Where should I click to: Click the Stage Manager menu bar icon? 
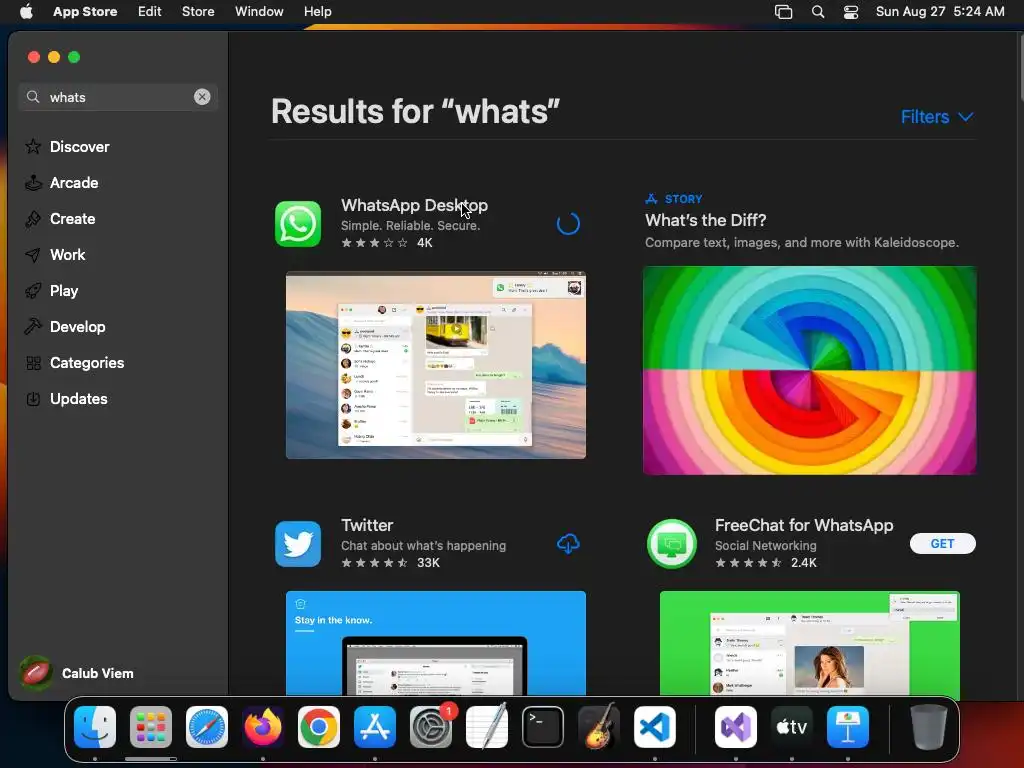[x=784, y=12]
